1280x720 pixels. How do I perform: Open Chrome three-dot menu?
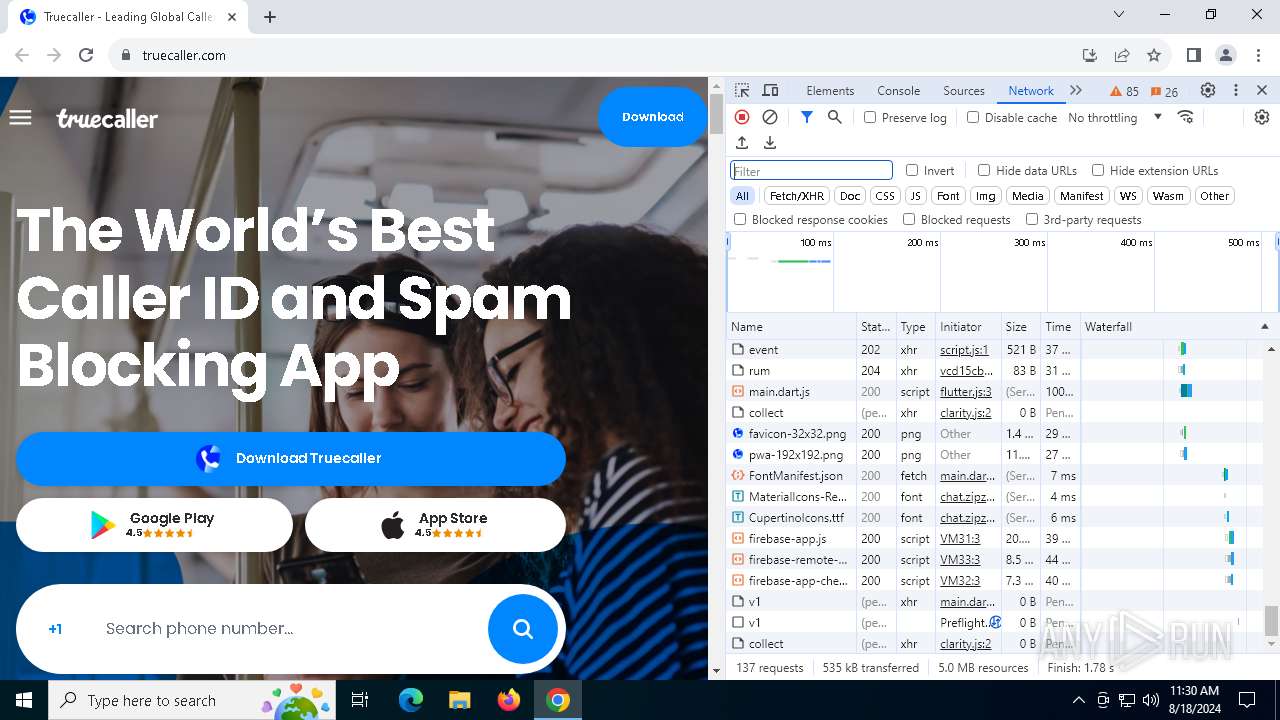pos(1257,55)
